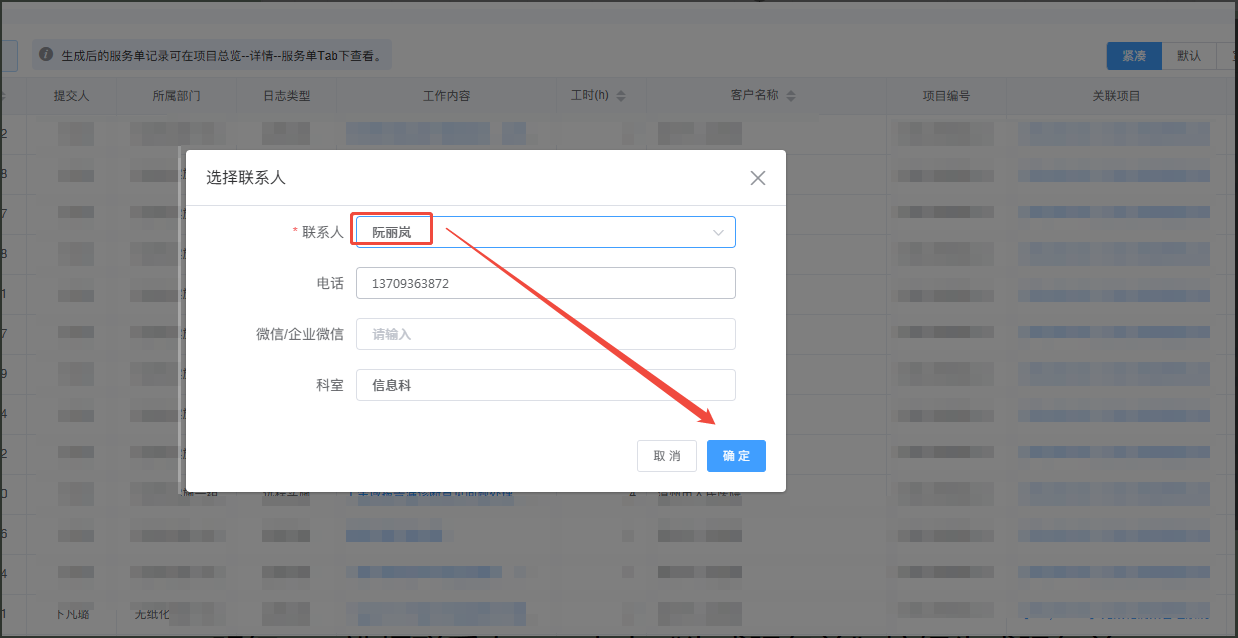The width and height of the screenshot is (1238, 638).
Task: Click the info icon in the notice bar
Action: coord(46,55)
